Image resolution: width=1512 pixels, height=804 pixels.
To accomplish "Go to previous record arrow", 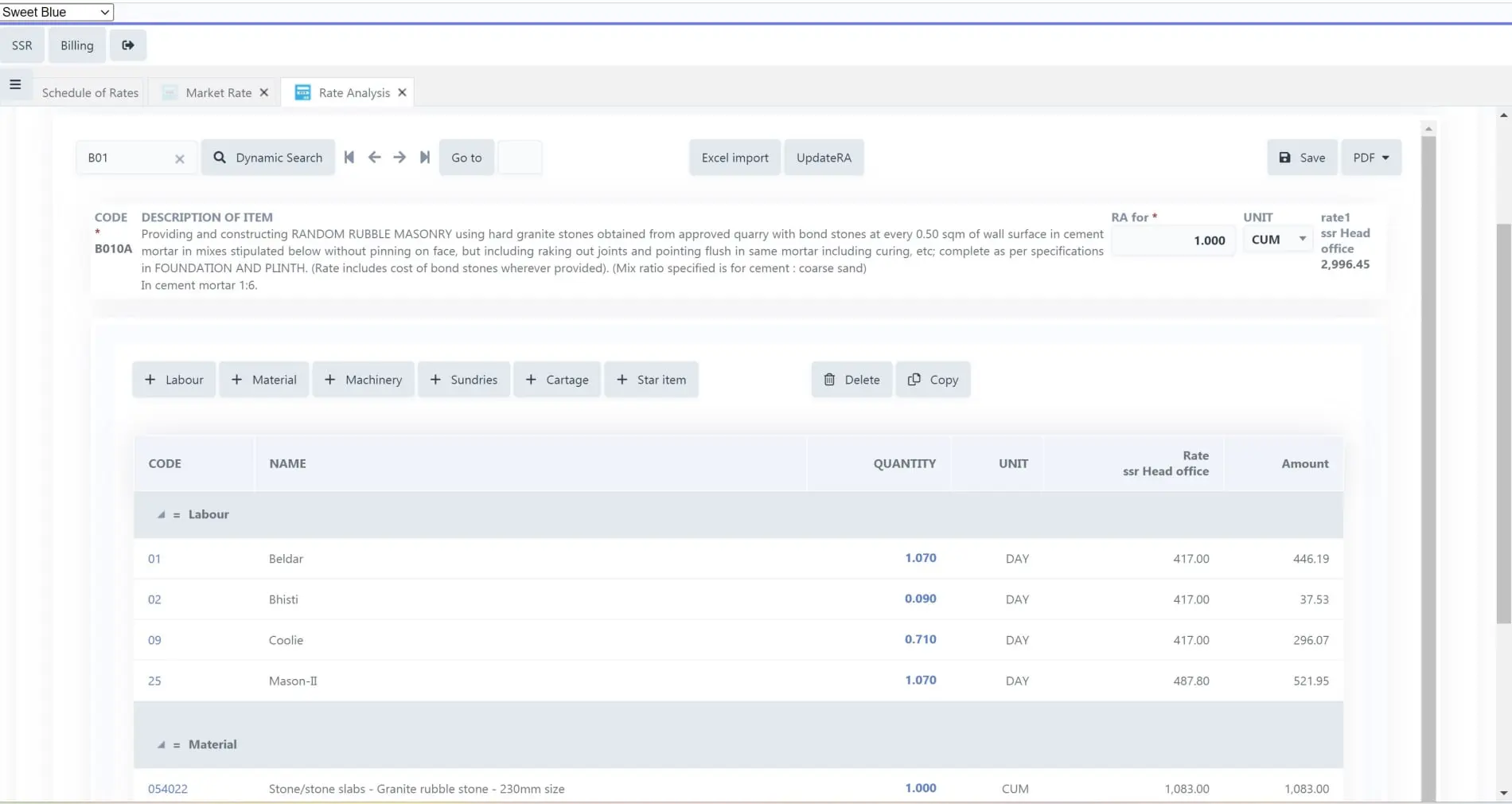I will (374, 158).
